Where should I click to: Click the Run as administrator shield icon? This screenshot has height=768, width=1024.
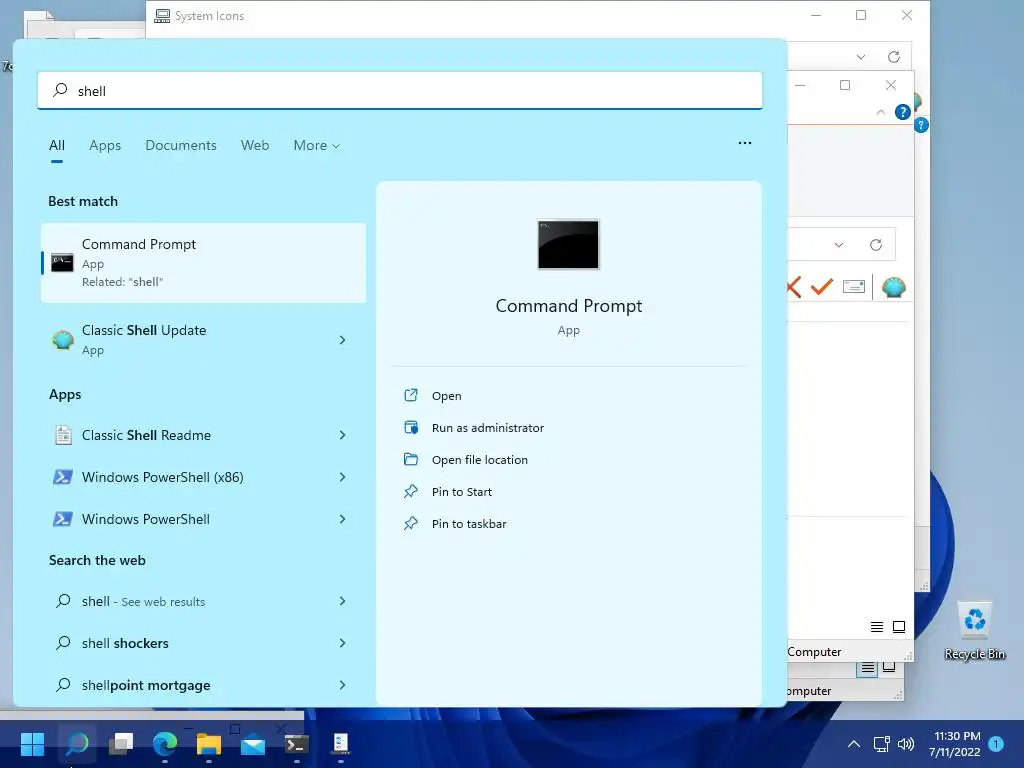coord(411,427)
